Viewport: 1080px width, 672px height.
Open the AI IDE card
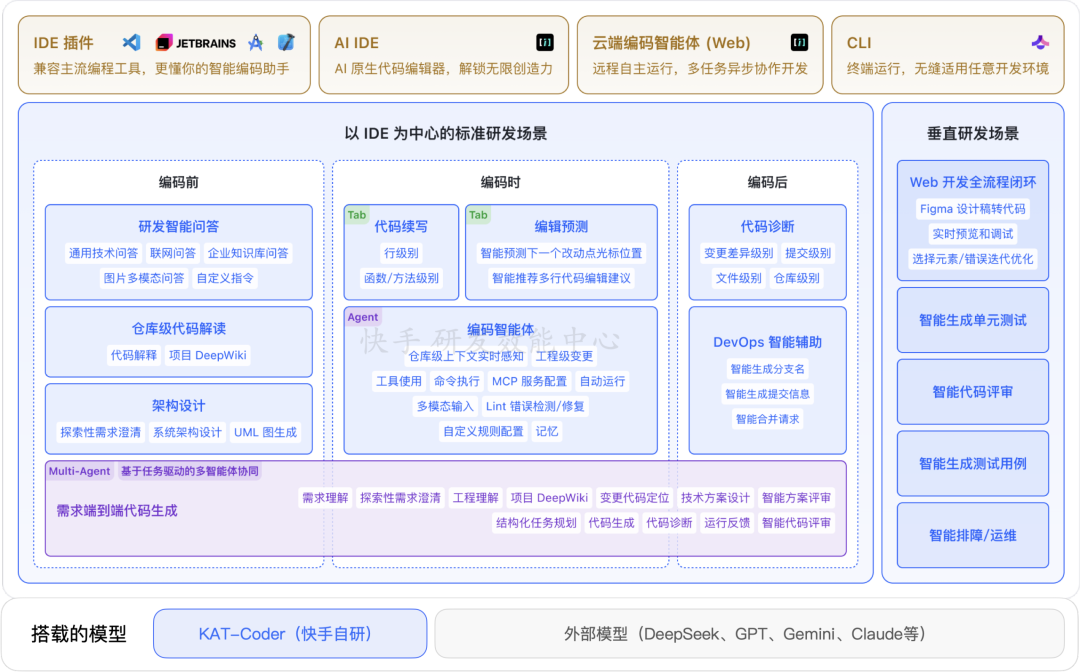point(444,55)
